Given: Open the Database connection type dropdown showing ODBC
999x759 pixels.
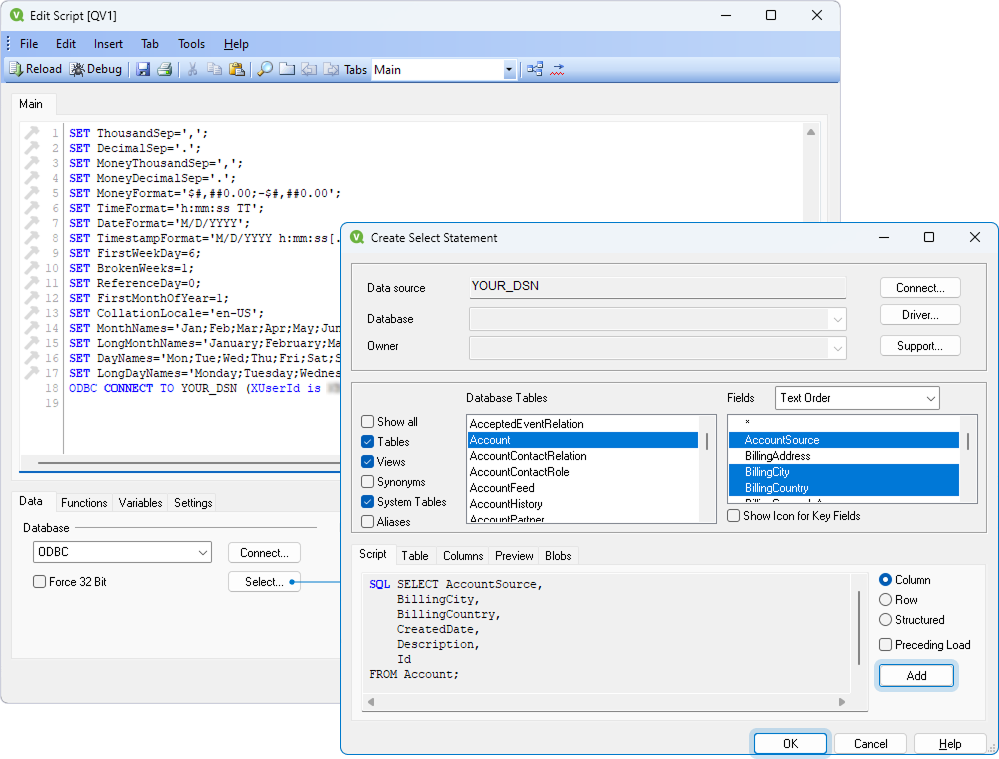Looking at the screenshot, I should 122,552.
